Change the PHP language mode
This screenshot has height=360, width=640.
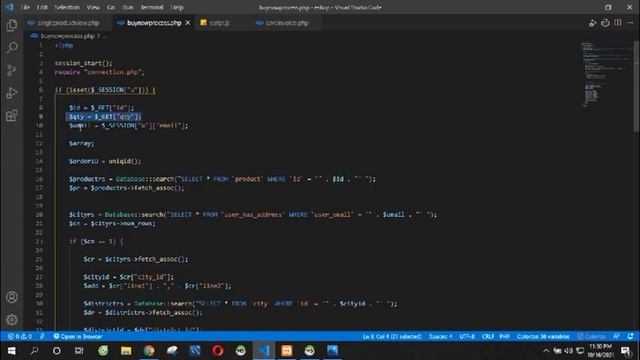(x=504, y=336)
